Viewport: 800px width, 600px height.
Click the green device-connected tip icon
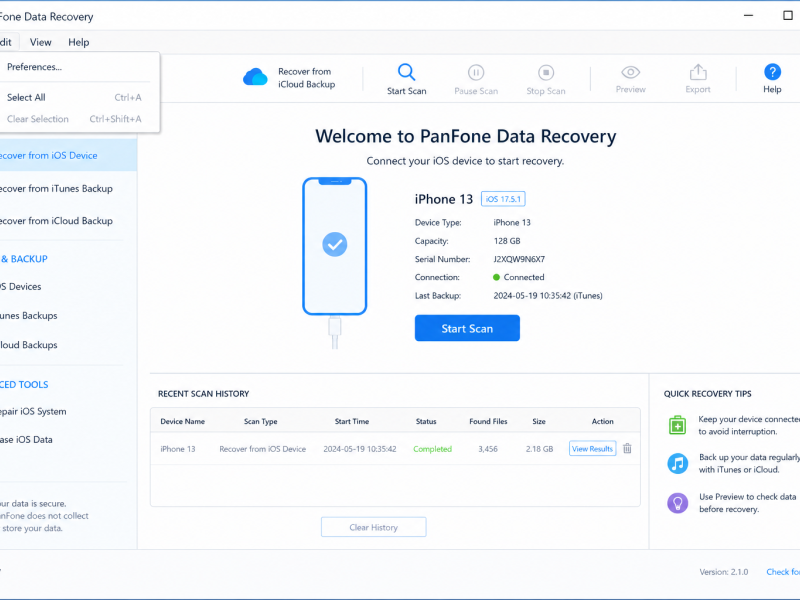pyautogui.click(x=677, y=424)
